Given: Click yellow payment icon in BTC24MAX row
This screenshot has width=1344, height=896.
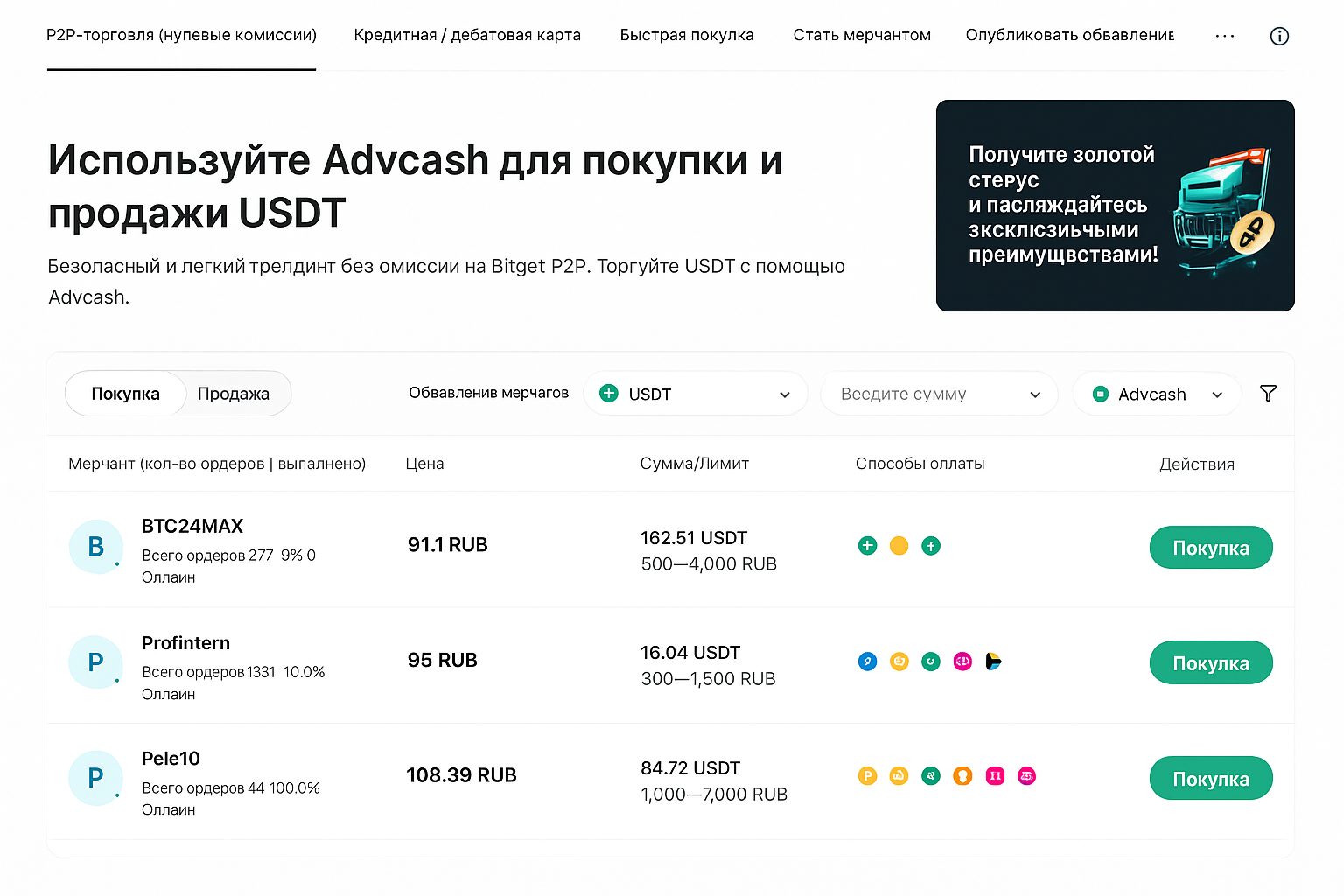Looking at the screenshot, I should tap(899, 546).
